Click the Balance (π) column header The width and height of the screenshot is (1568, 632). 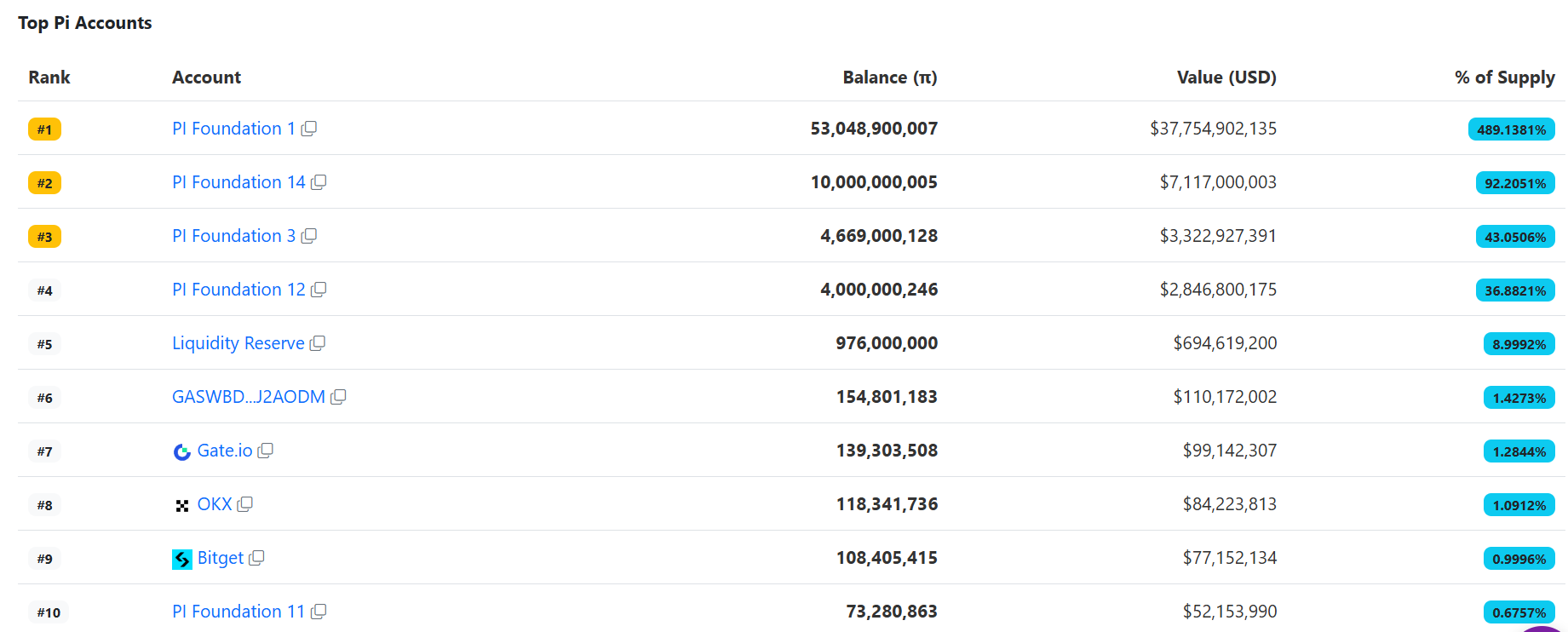(x=890, y=78)
